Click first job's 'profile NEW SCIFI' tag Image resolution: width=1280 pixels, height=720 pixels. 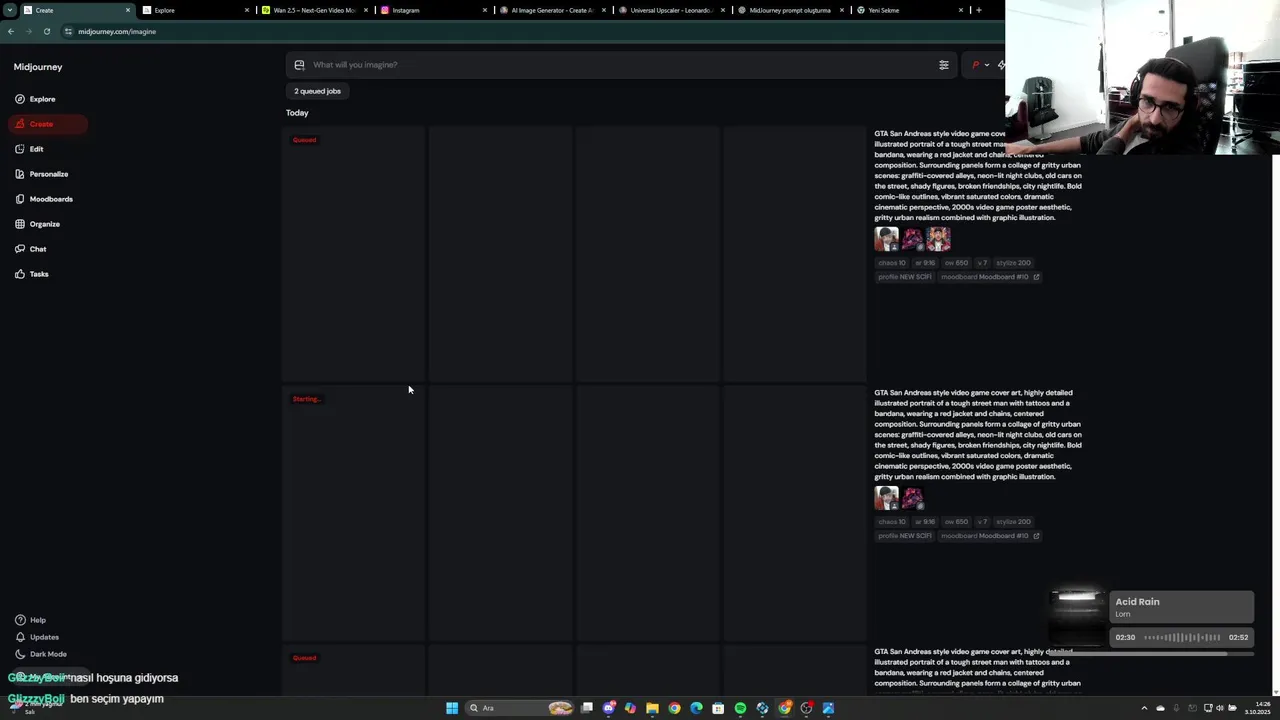coord(904,277)
